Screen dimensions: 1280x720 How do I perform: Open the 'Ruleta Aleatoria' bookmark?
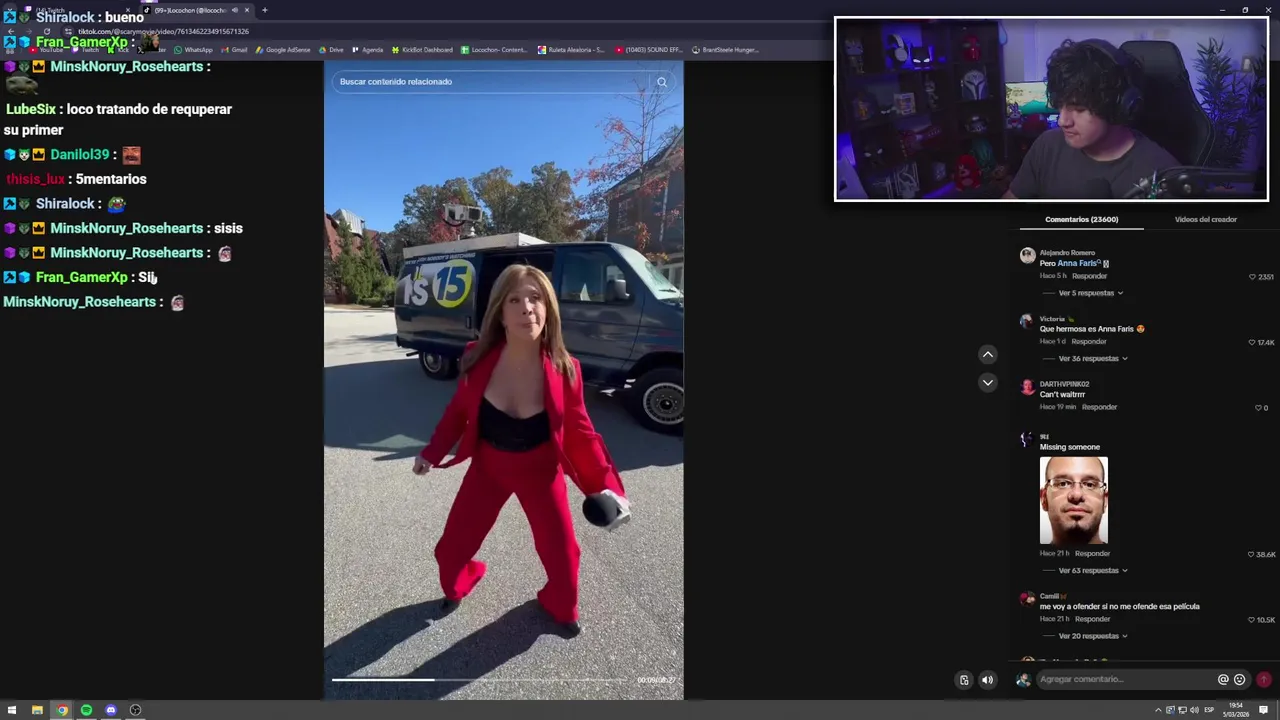570,50
